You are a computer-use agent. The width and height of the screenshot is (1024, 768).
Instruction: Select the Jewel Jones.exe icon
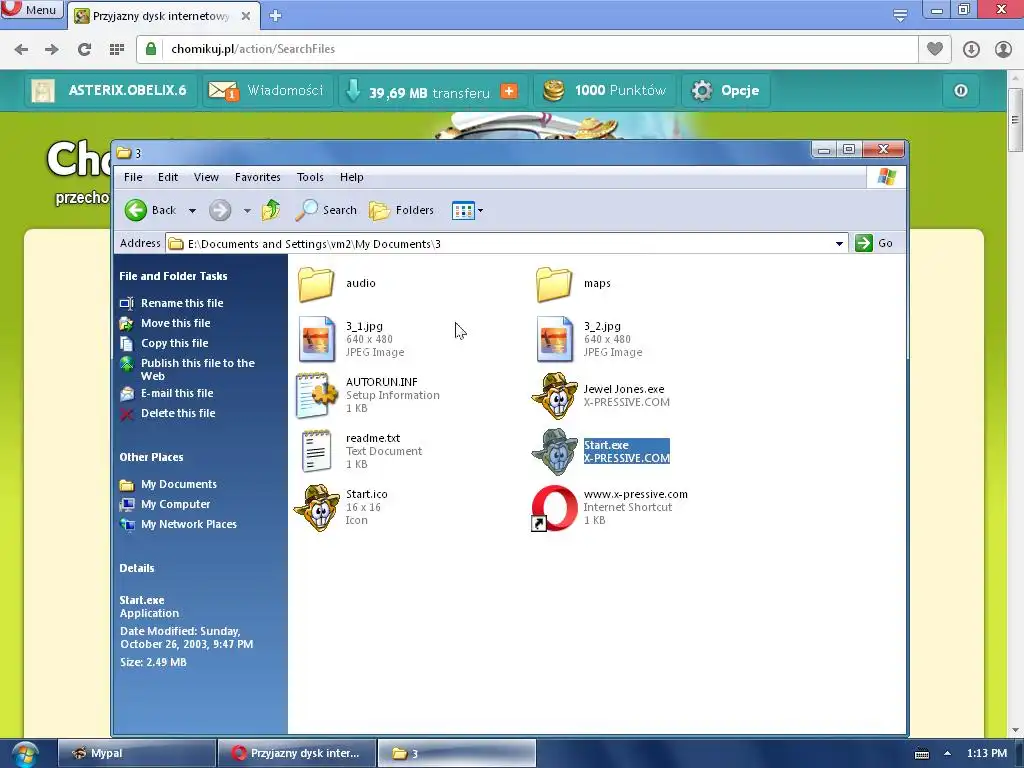(x=554, y=396)
